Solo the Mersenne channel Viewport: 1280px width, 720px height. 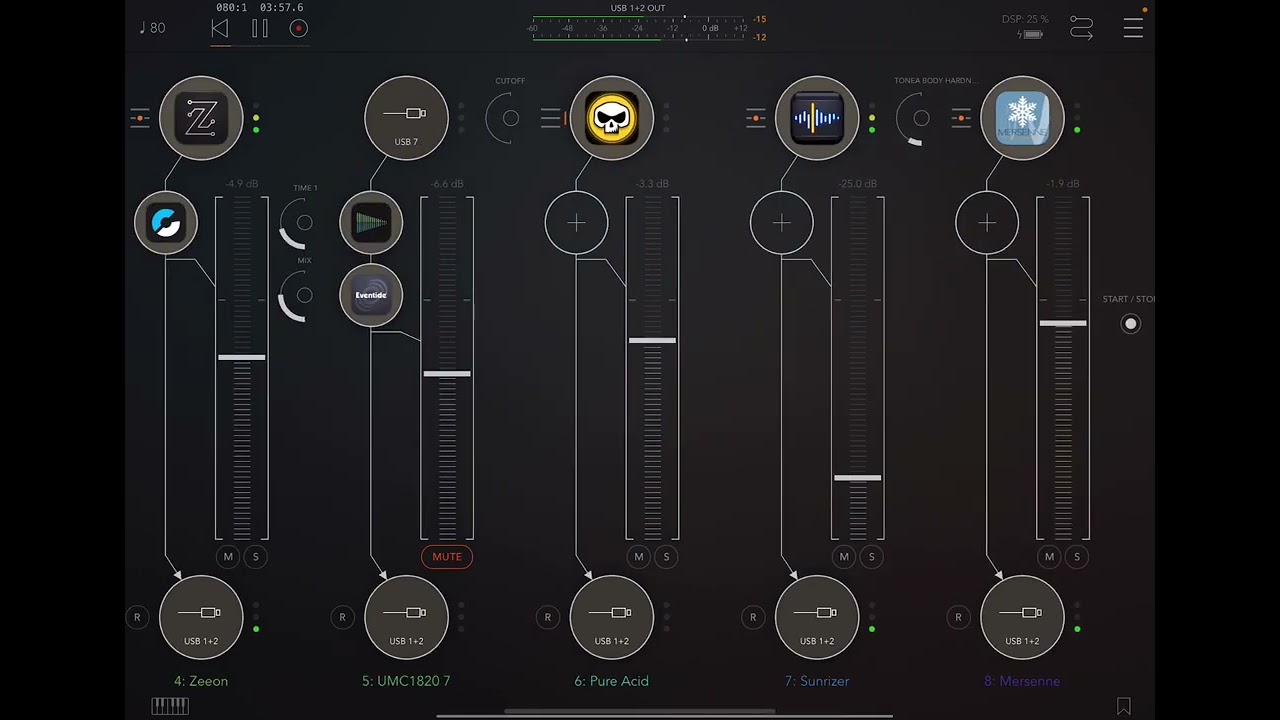(1077, 557)
